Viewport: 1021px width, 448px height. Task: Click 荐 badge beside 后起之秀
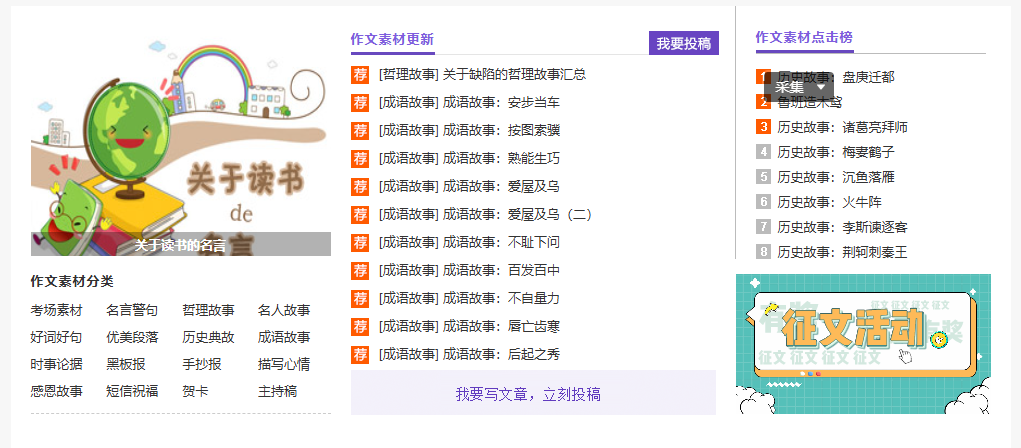pyautogui.click(x=360, y=355)
